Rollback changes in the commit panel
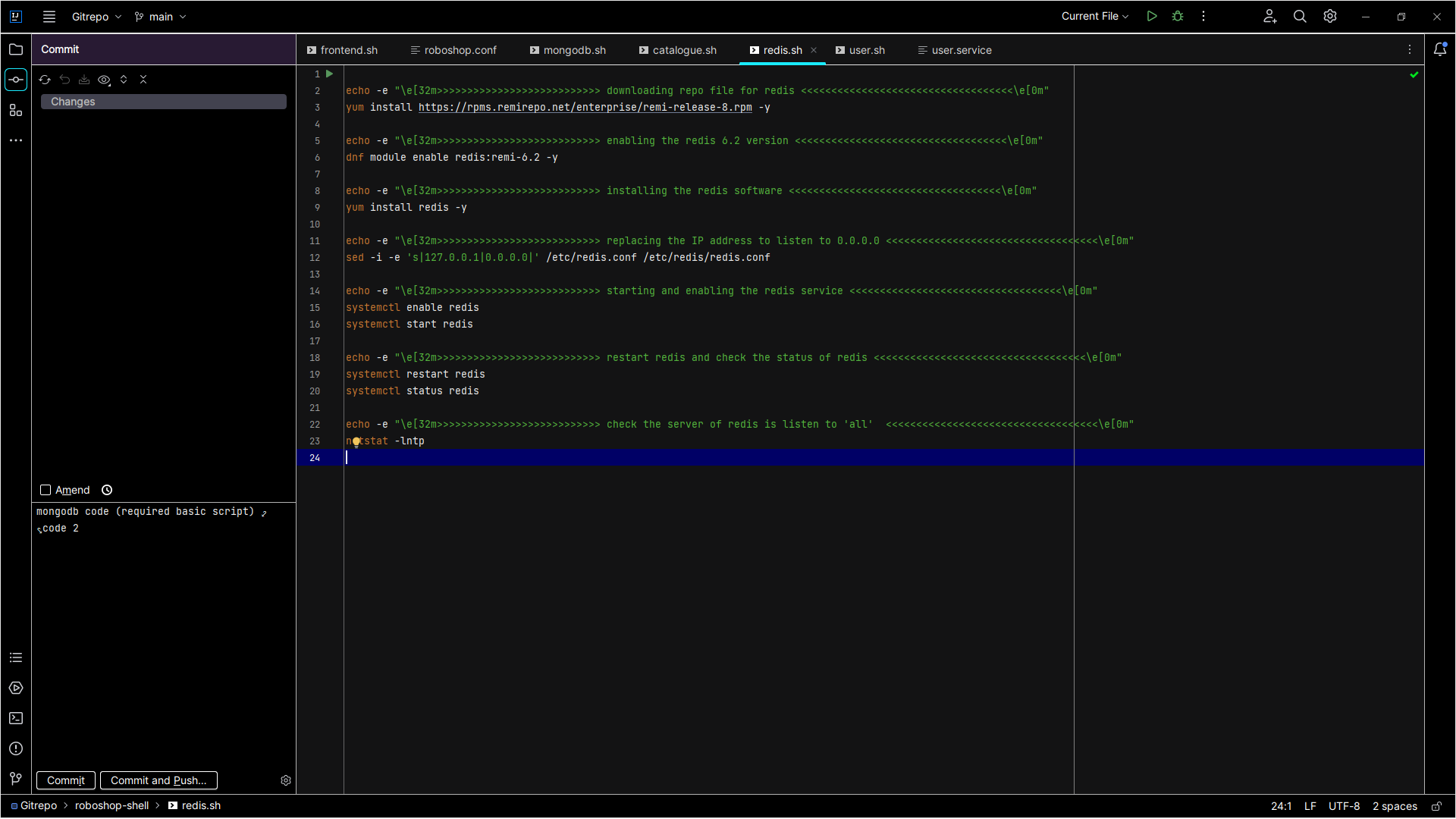Screen dimensions: 1456x819 [64, 79]
